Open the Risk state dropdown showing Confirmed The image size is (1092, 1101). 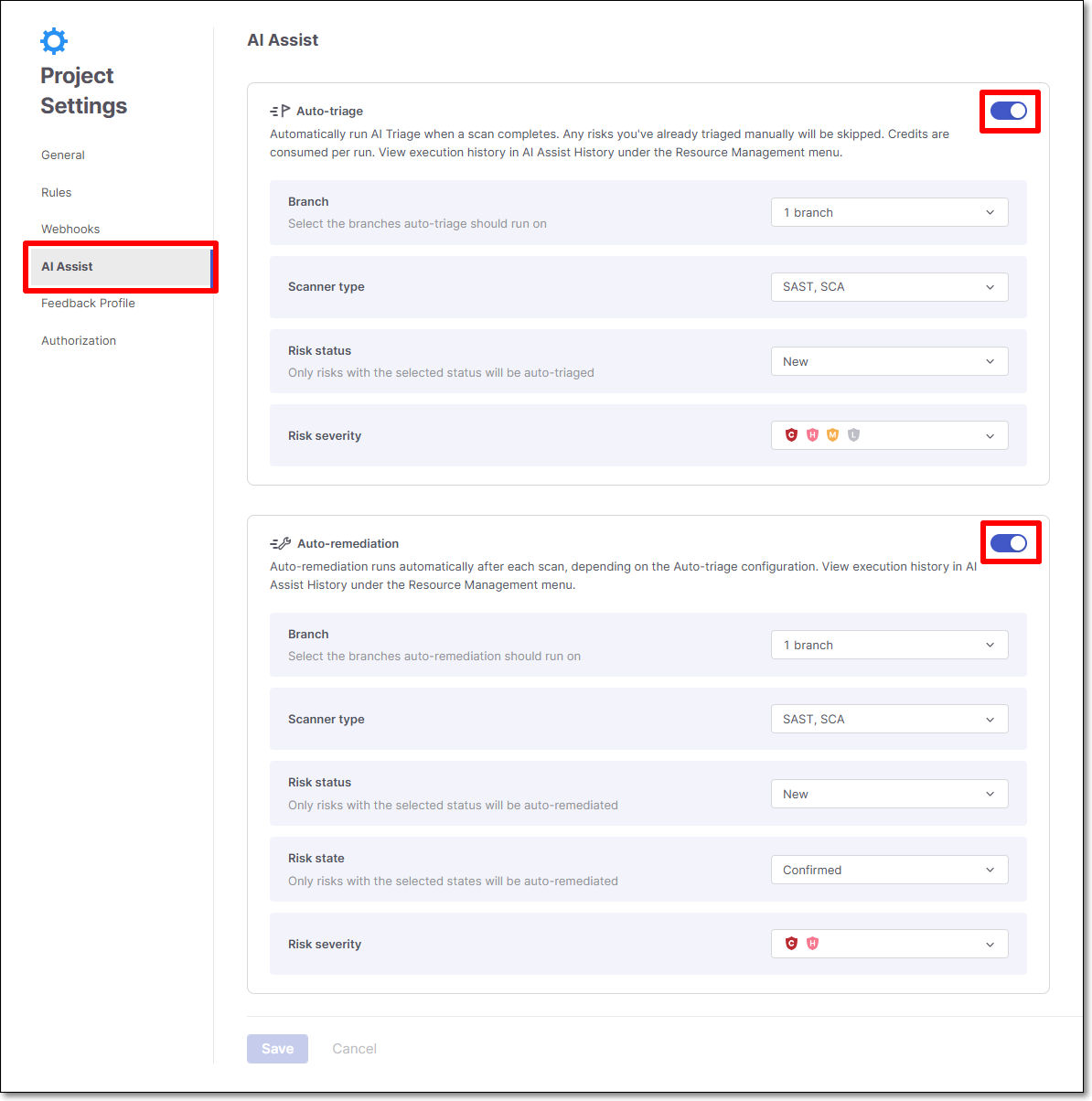(890, 870)
